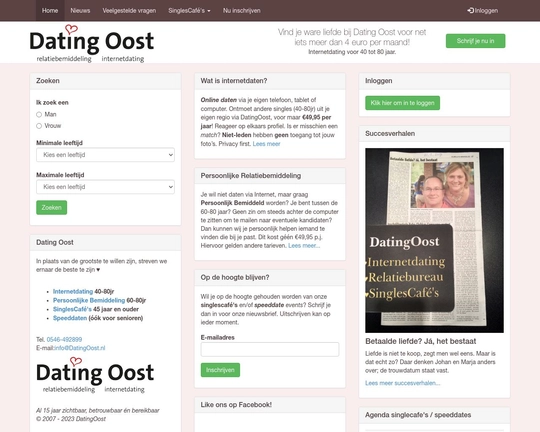This screenshot has height=432, width=540.
Task: Click Inloggen in the top navbar
Action: [x=482, y=11]
